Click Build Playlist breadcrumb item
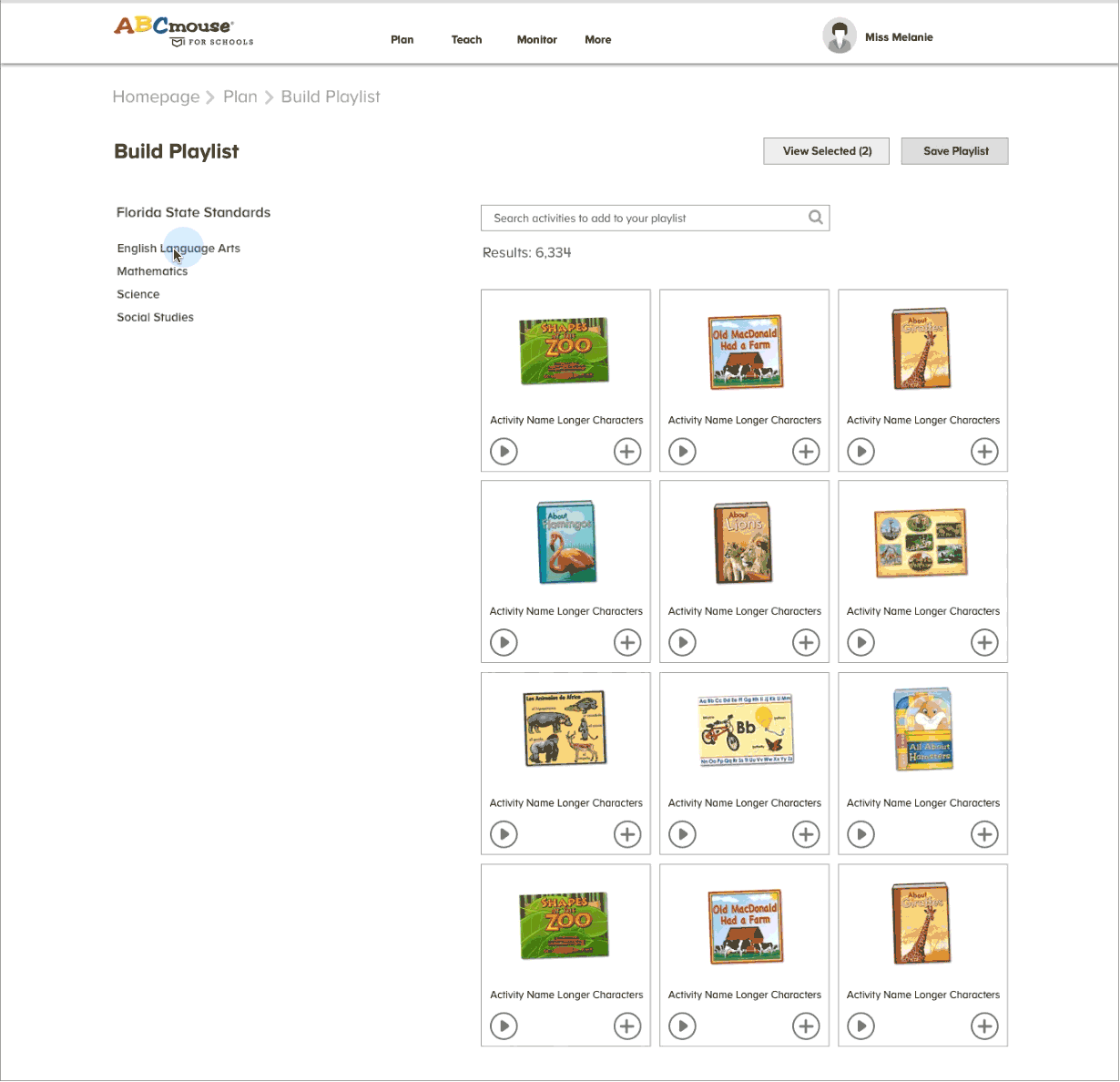The width and height of the screenshot is (1120, 1082). 331,97
